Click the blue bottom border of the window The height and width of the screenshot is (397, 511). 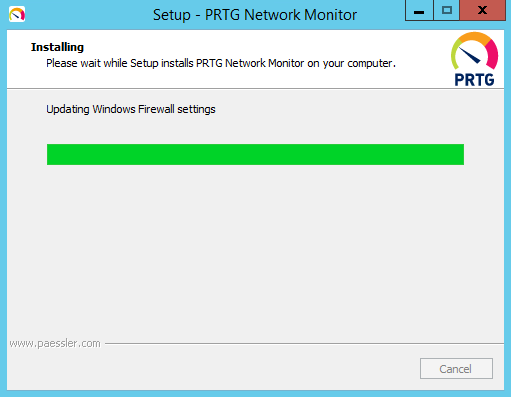click(255, 394)
